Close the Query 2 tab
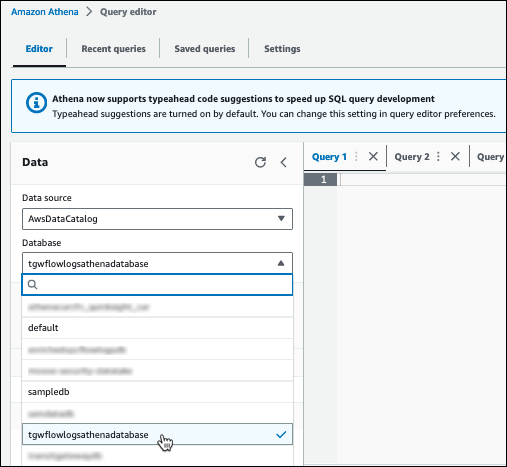 point(455,156)
